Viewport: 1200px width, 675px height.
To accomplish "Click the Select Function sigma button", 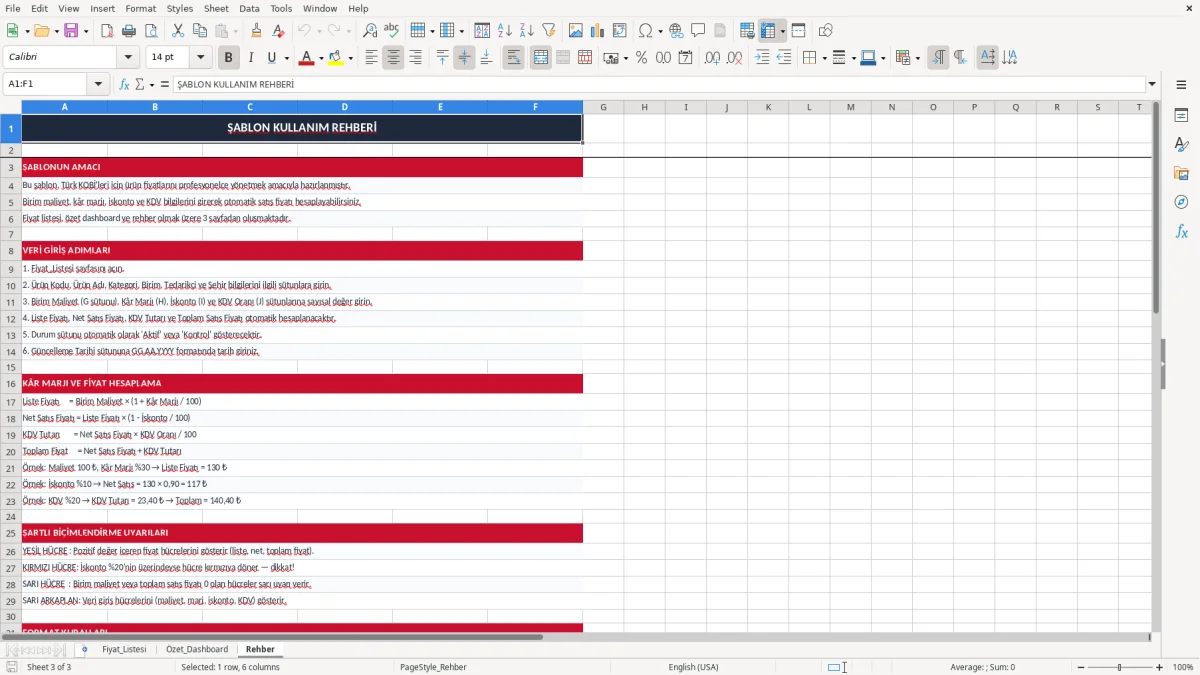I will (140, 84).
